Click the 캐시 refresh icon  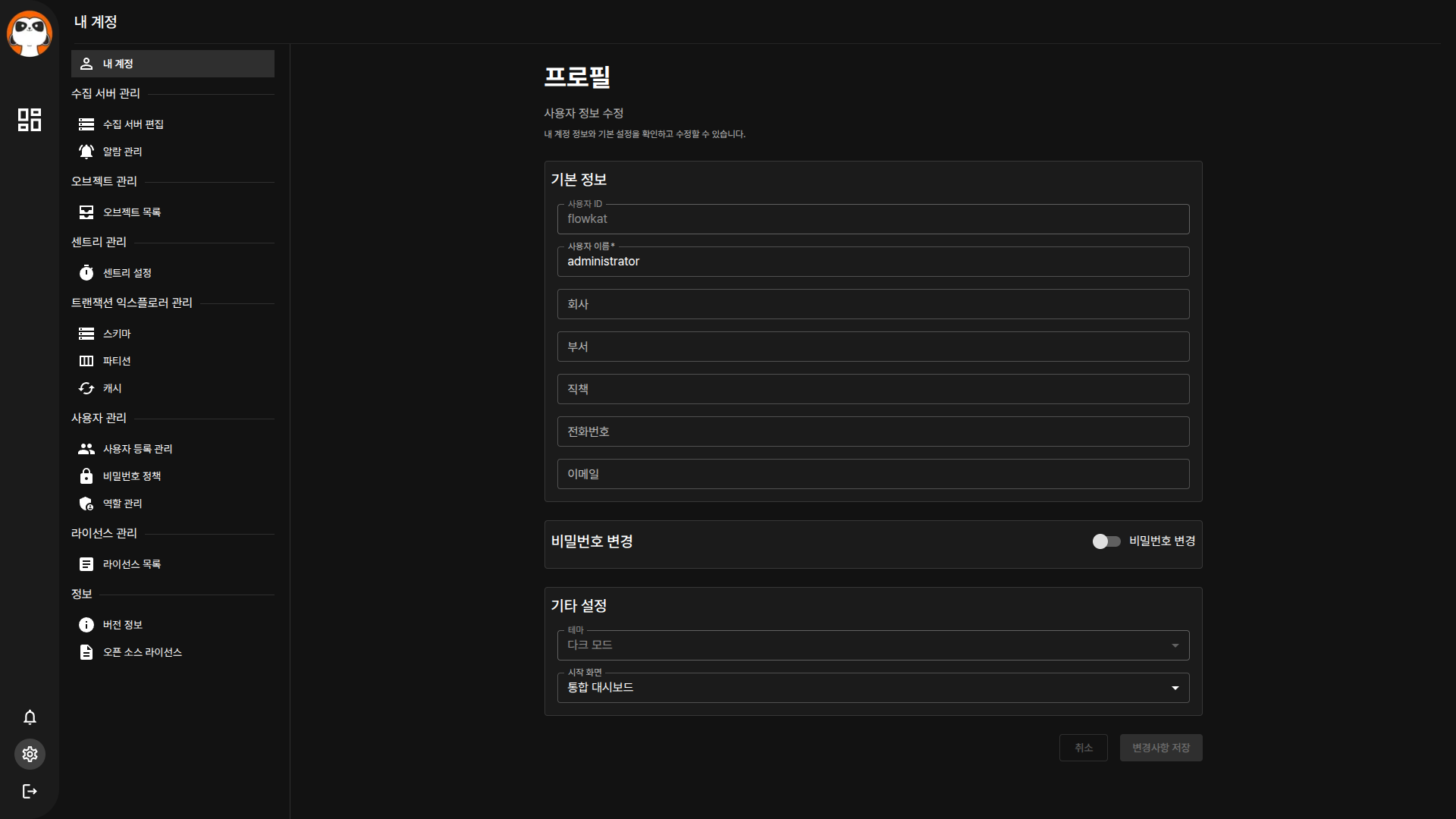coord(86,388)
